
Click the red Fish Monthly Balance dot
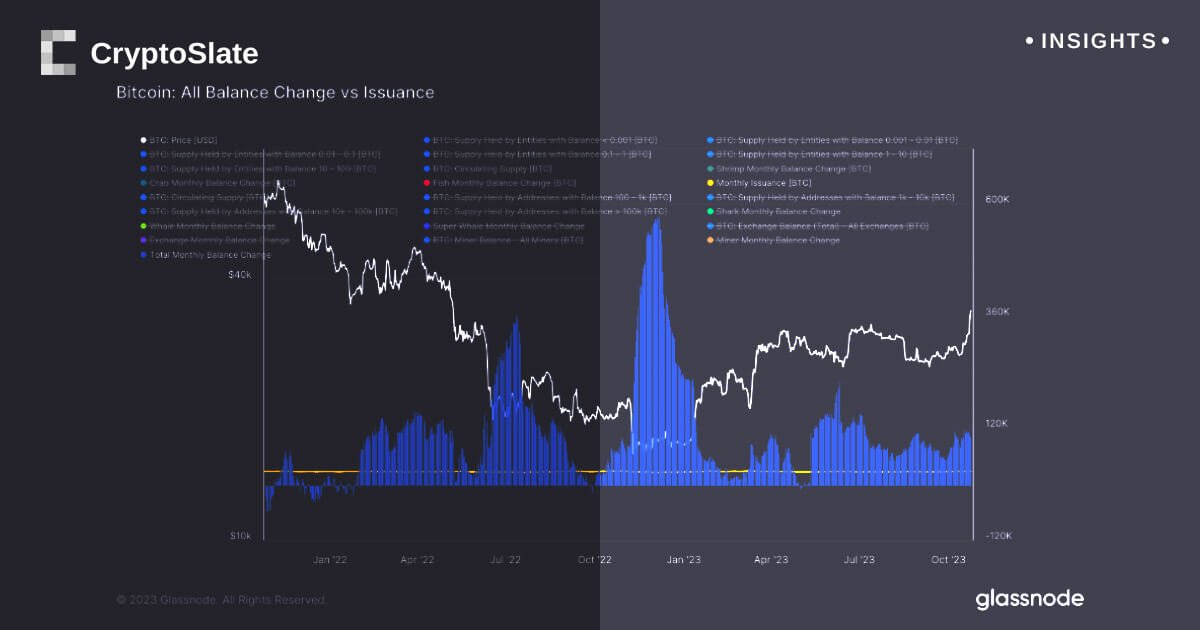(x=427, y=183)
